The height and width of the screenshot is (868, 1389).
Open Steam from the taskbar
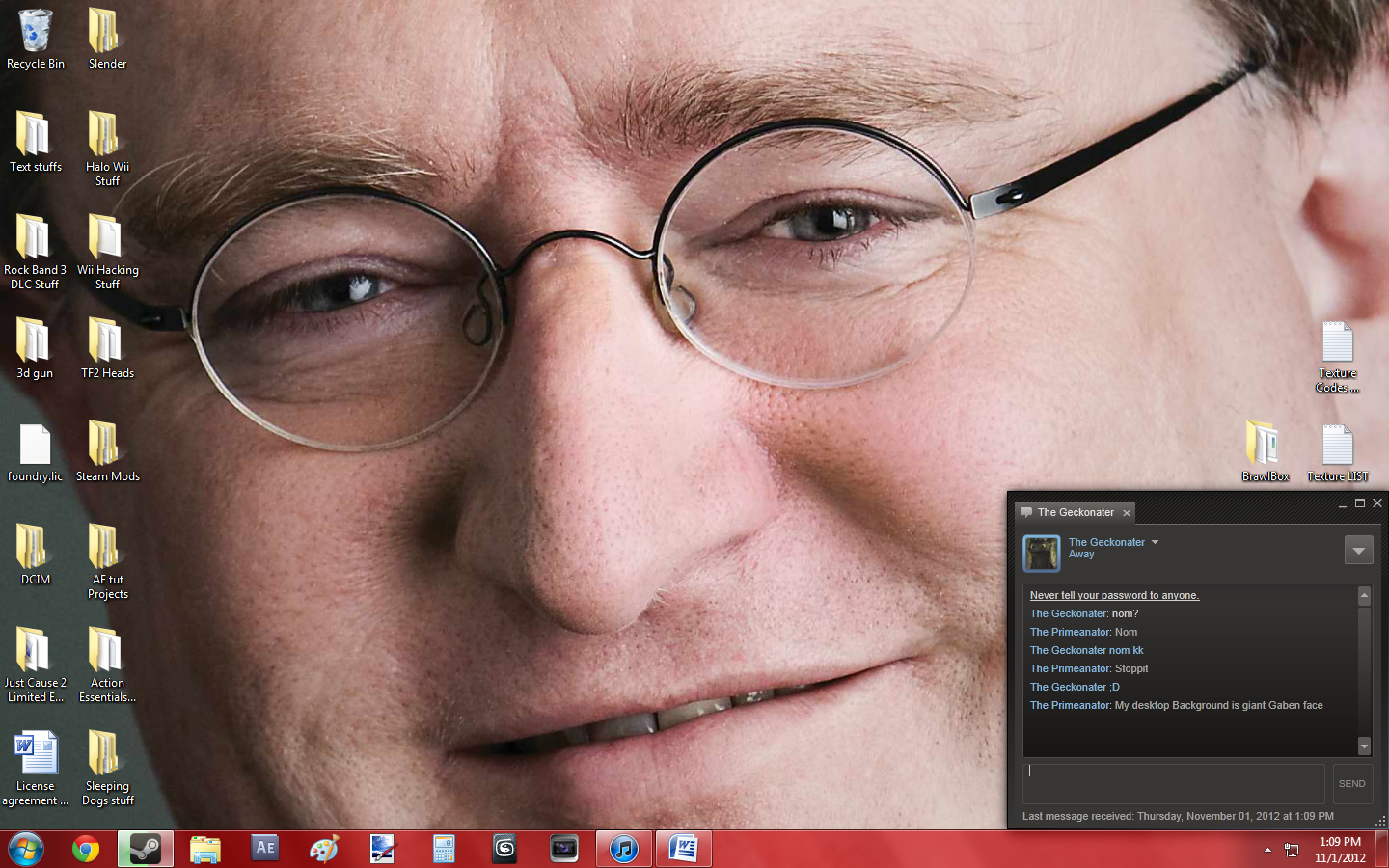[x=145, y=849]
